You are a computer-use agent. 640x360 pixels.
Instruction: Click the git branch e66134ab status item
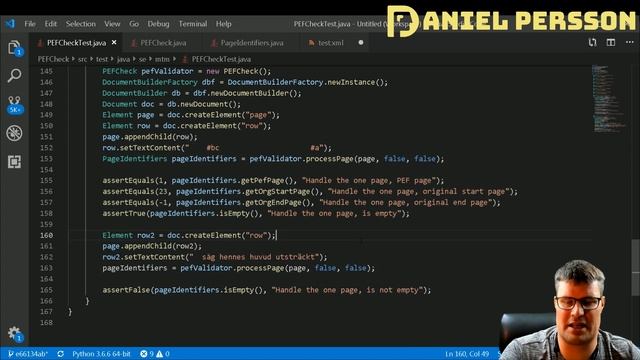pos(28,354)
